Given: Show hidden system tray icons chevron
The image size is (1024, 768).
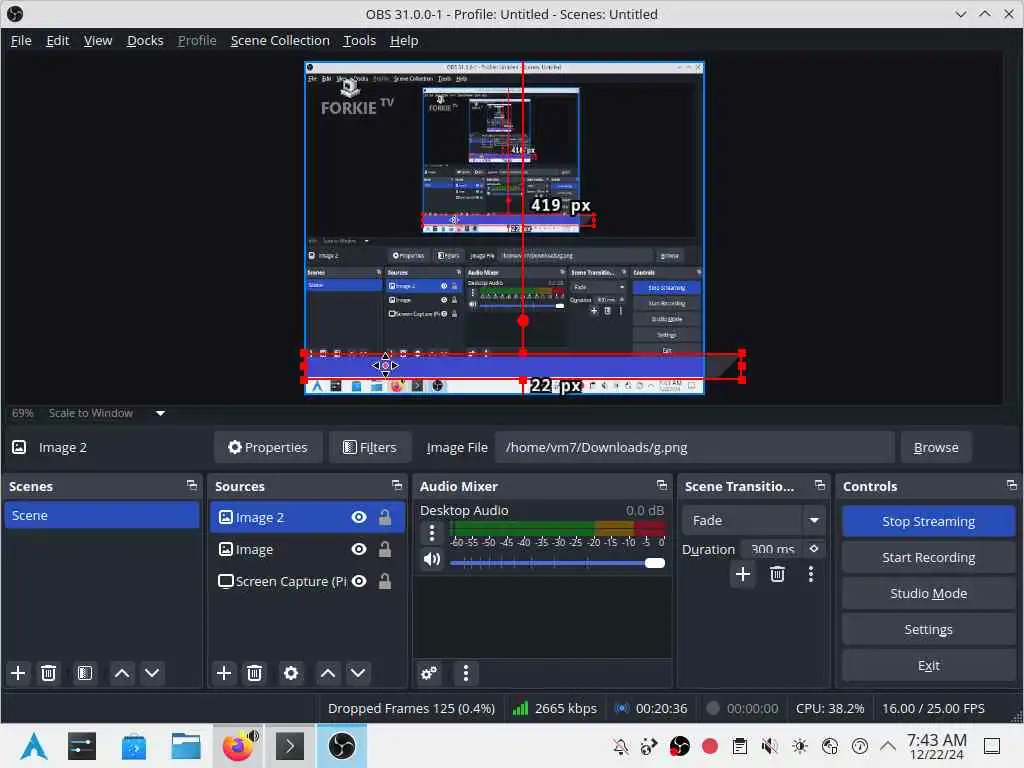Looking at the screenshot, I should pos(888,746).
